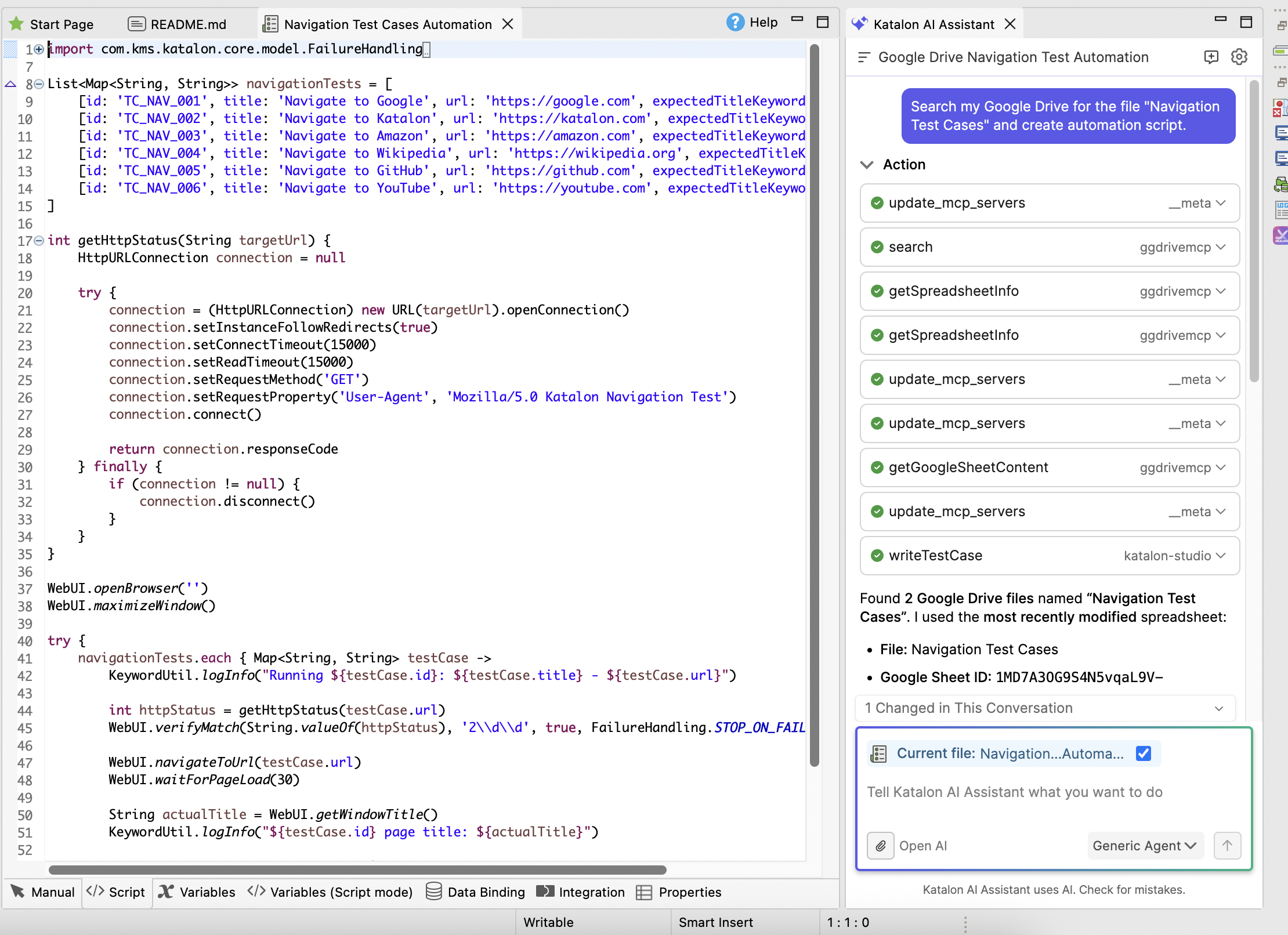1288x935 pixels.
Task: Open new chat in Katalon AI Assistant
Action: click(1211, 57)
